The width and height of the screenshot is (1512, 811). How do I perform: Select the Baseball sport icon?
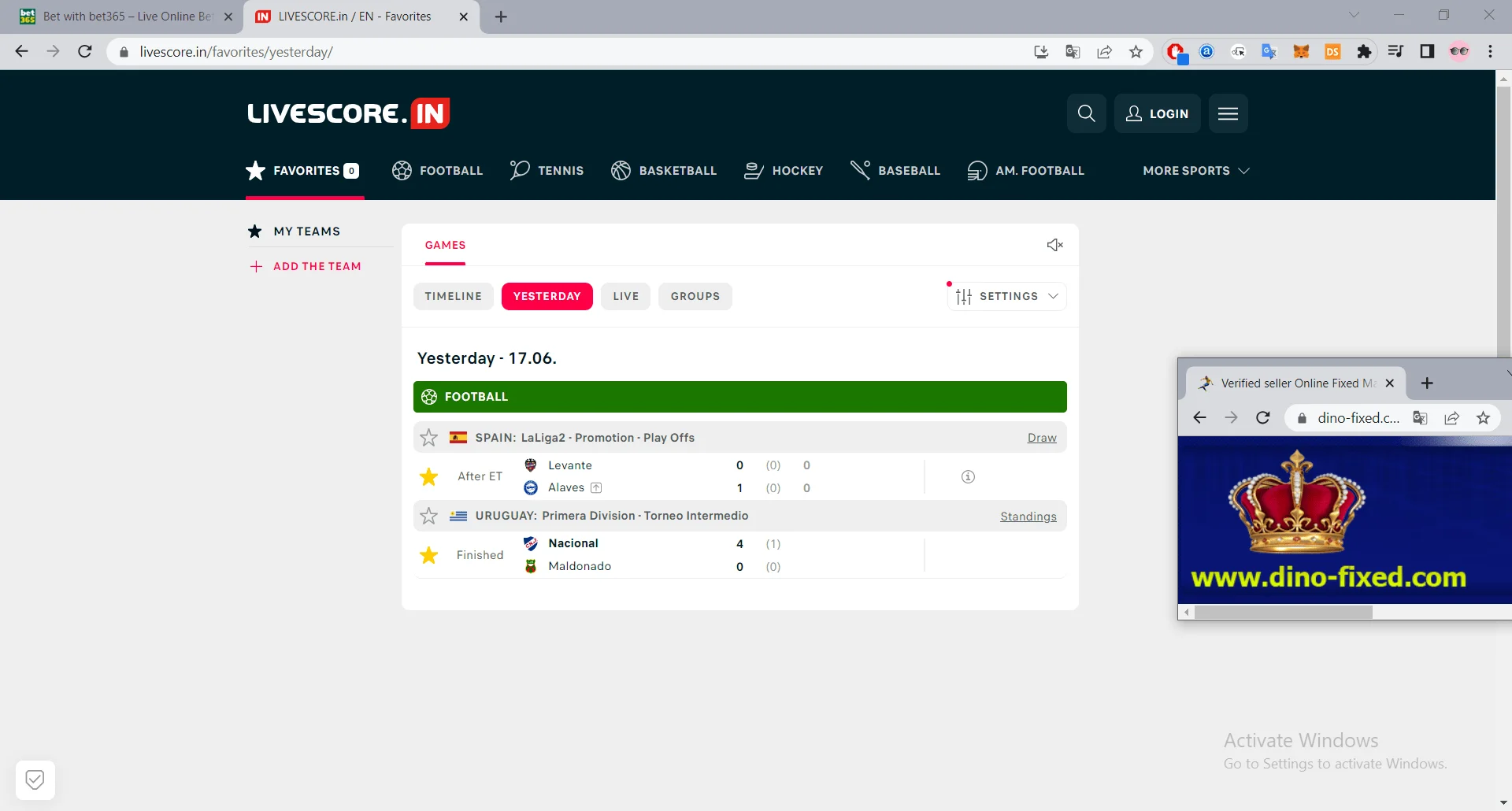coord(860,170)
